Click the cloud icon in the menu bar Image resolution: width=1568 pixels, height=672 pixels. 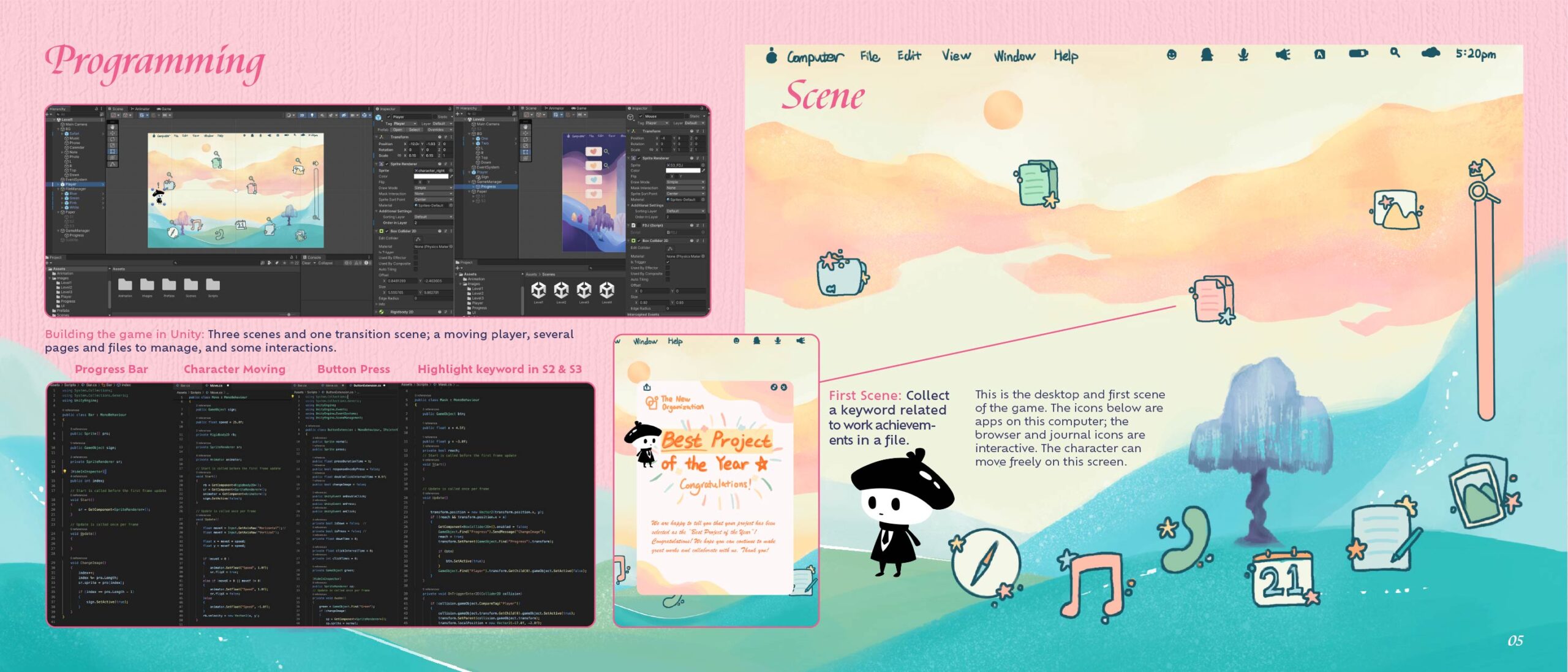[x=1430, y=53]
